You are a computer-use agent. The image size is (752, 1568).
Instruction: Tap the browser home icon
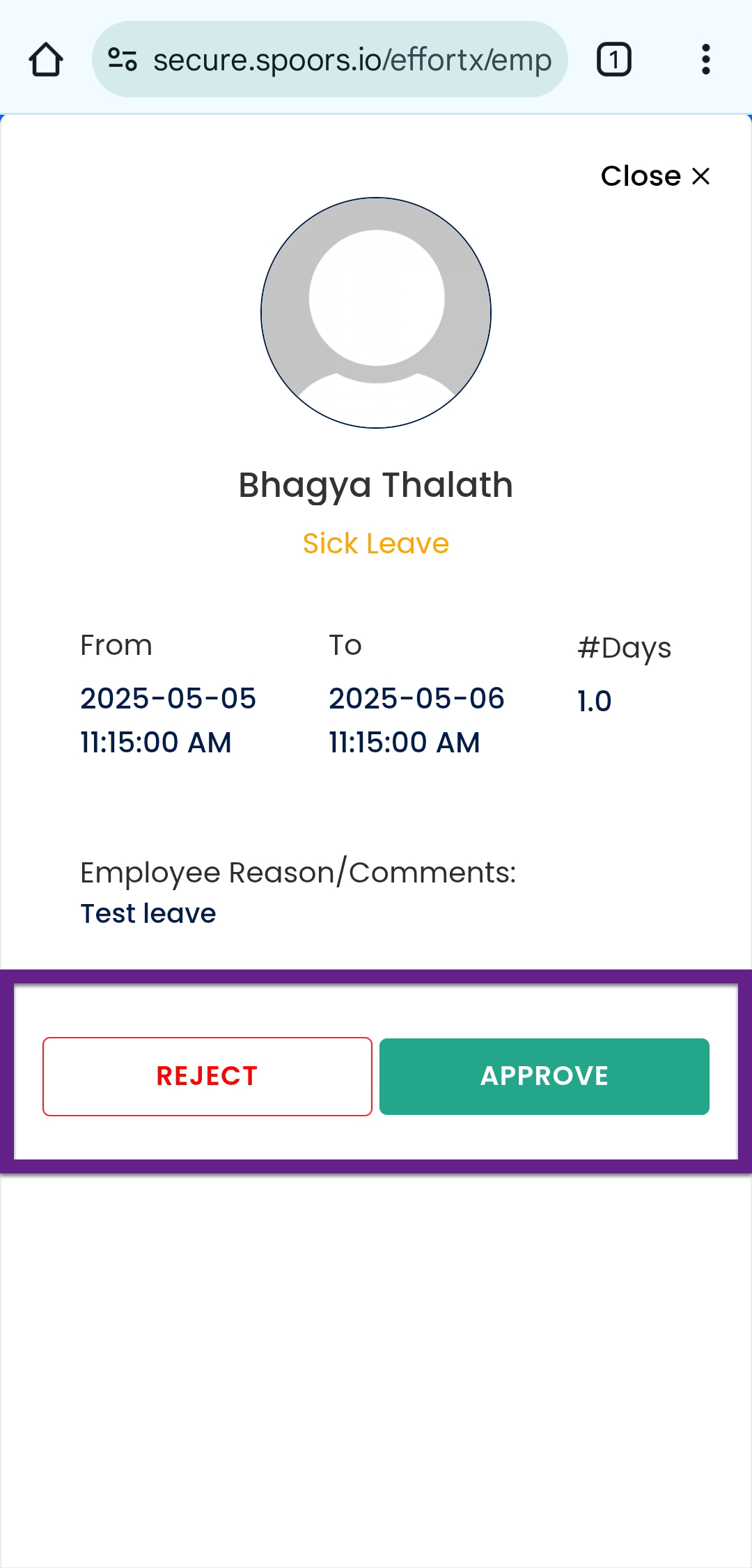click(46, 60)
